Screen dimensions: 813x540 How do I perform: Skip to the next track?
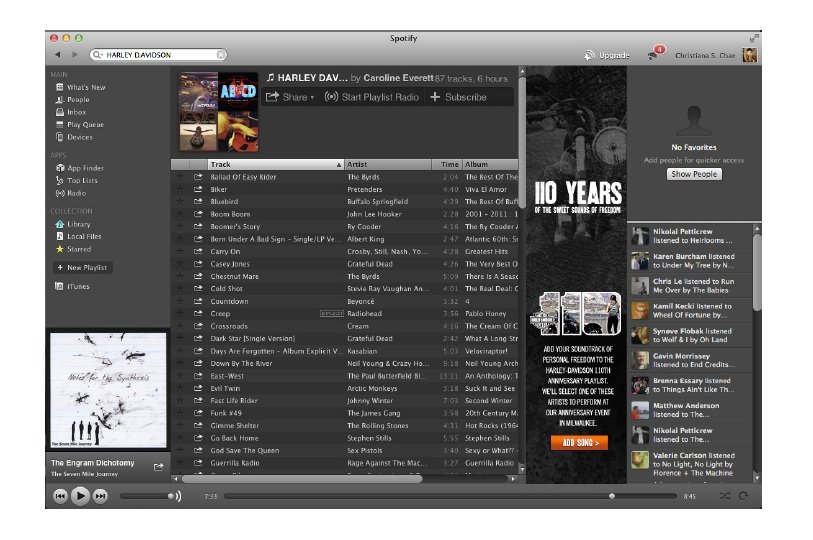[x=100, y=496]
